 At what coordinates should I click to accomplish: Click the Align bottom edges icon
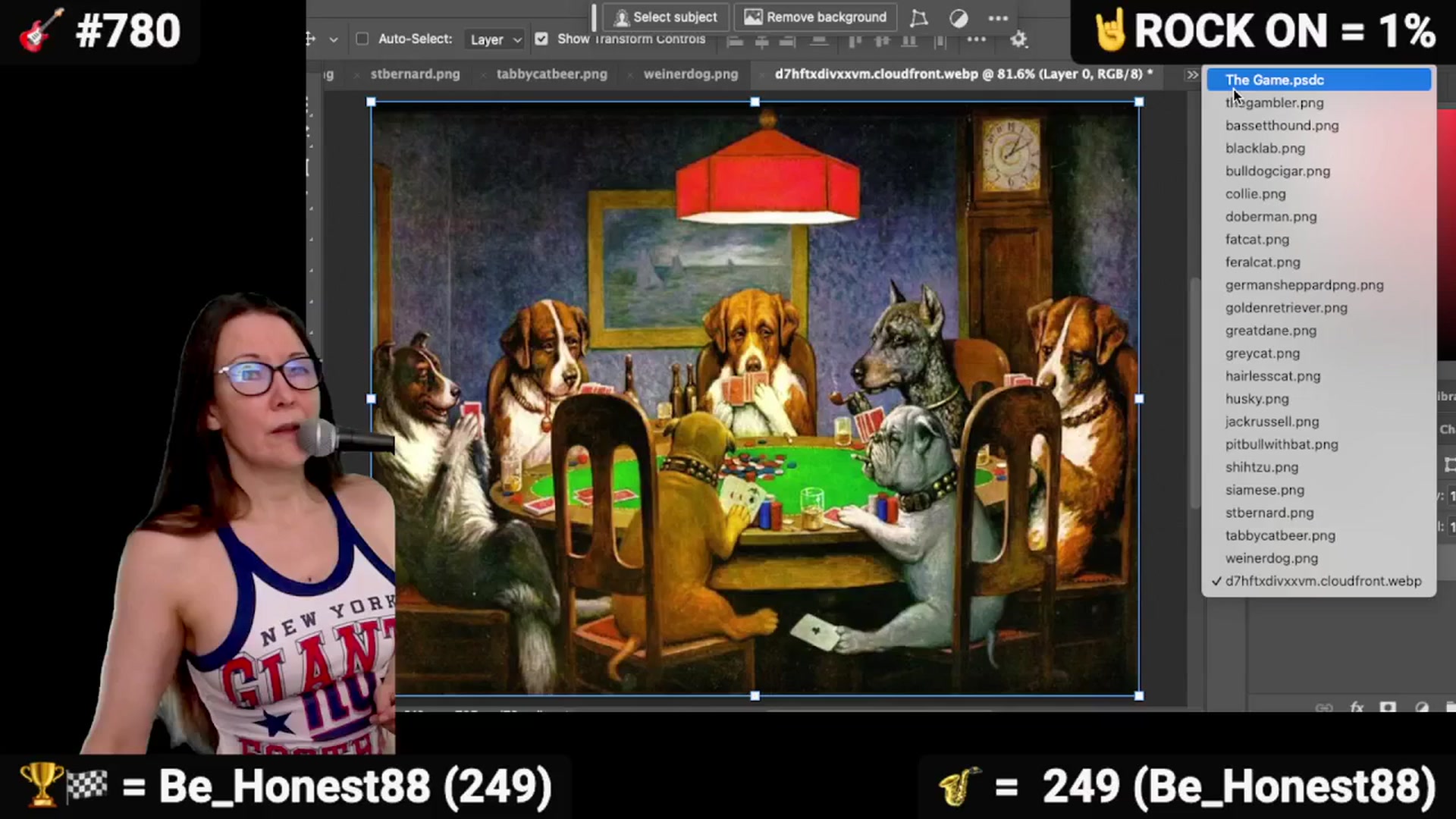pyautogui.click(x=908, y=41)
